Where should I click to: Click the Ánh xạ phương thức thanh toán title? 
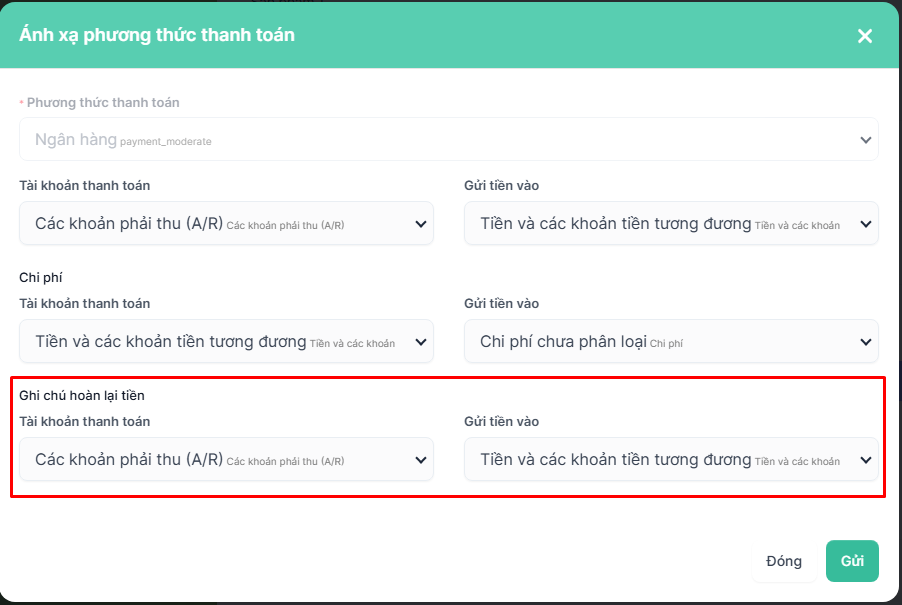(x=157, y=35)
